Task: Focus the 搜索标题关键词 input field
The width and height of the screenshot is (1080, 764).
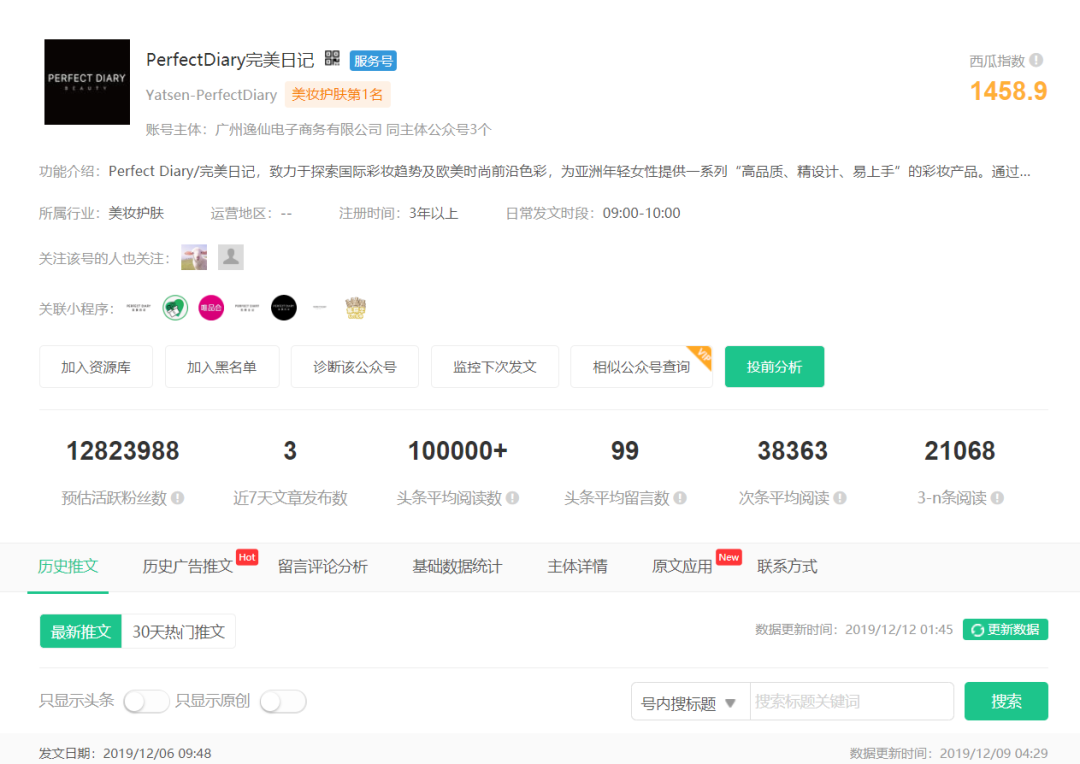Action: point(851,701)
